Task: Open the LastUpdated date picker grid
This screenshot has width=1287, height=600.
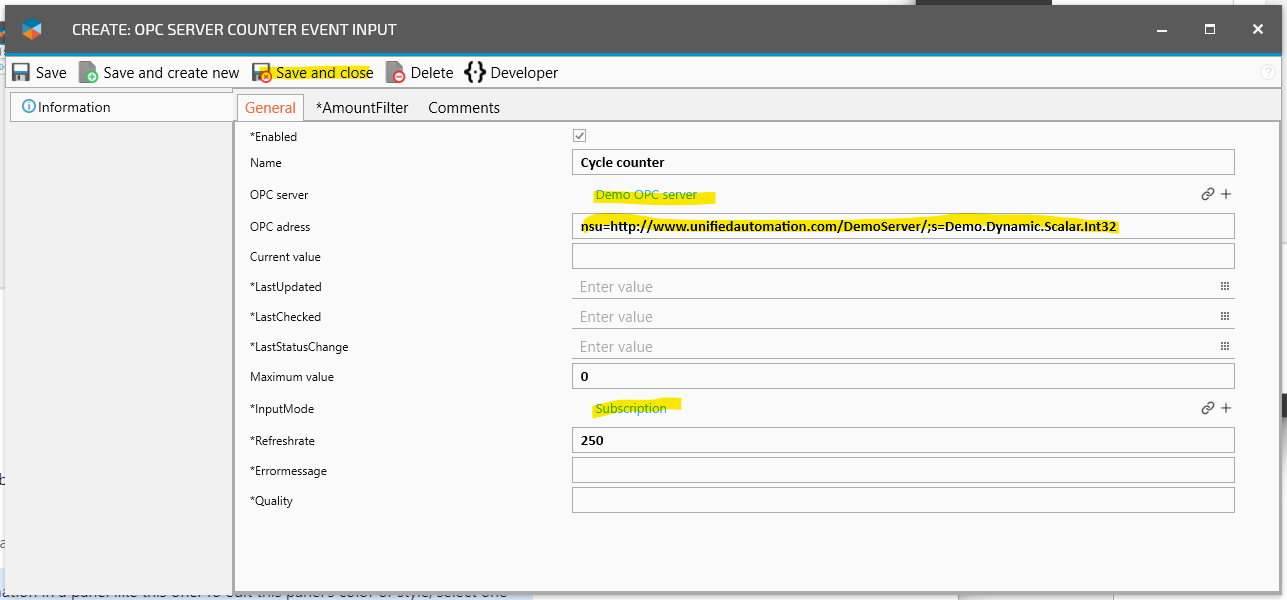Action: point(1224,287)
